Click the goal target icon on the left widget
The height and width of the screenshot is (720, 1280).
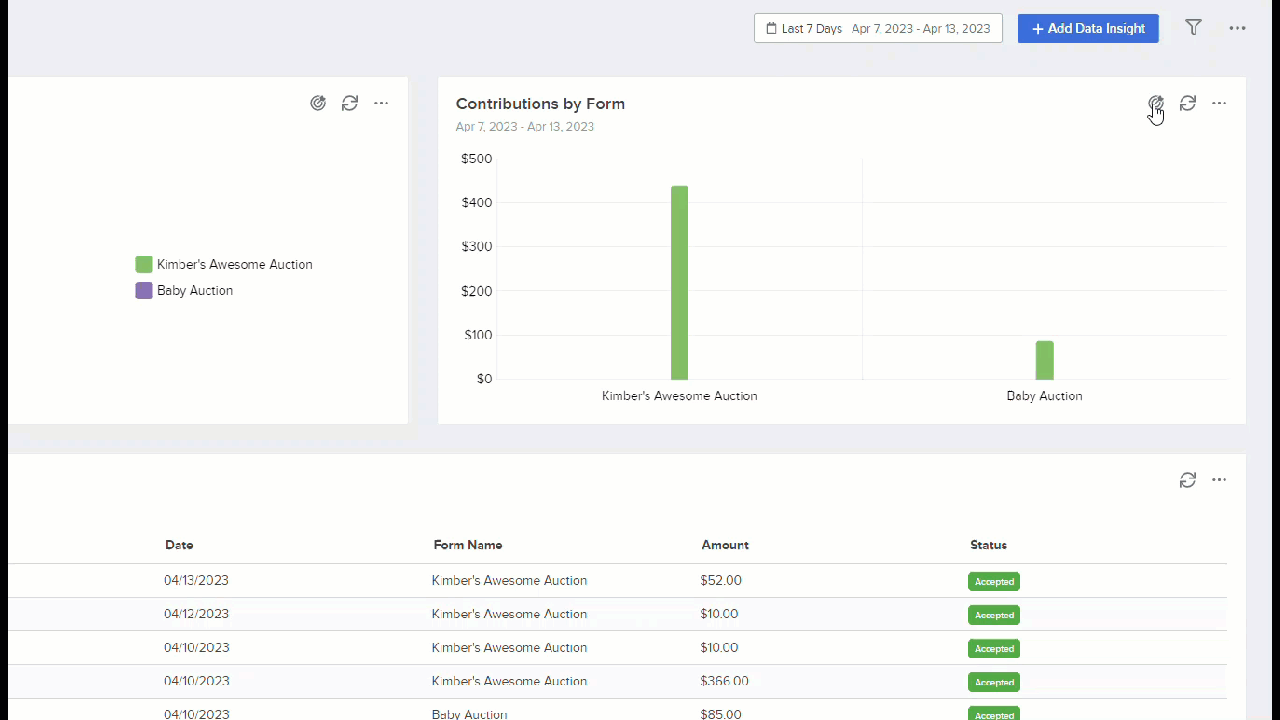318,103
